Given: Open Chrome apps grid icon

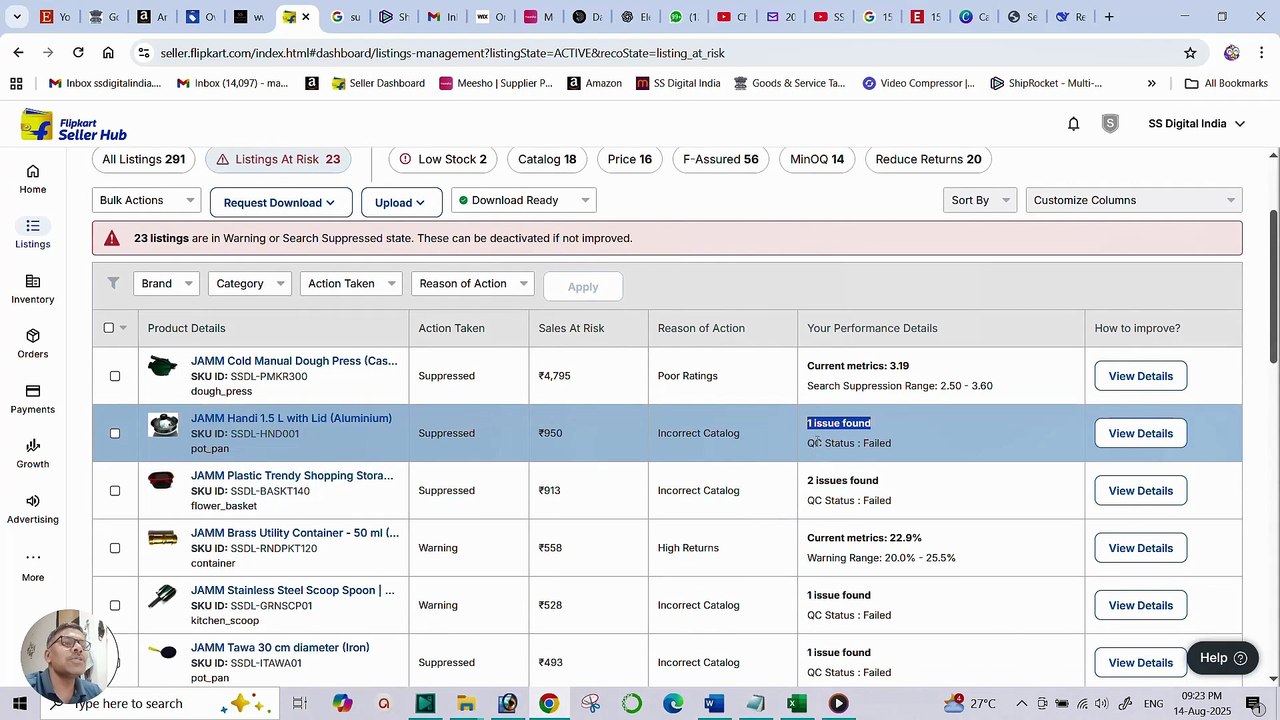Looking at the screenshot, I should click(16, 83).
